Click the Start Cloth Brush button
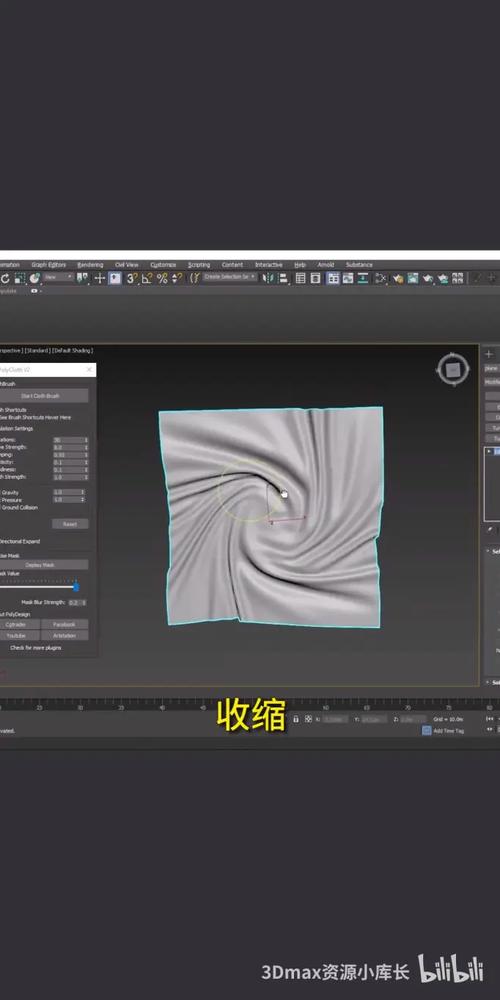 click(x=42, y=396)
